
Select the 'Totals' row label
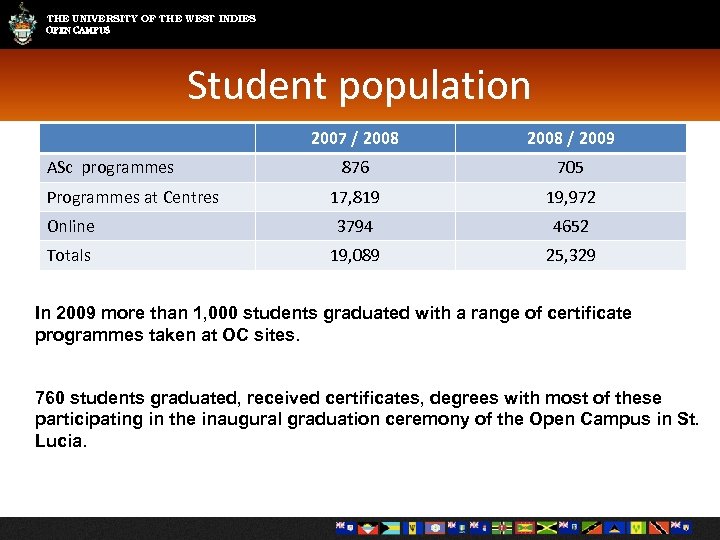click(69, 255)
